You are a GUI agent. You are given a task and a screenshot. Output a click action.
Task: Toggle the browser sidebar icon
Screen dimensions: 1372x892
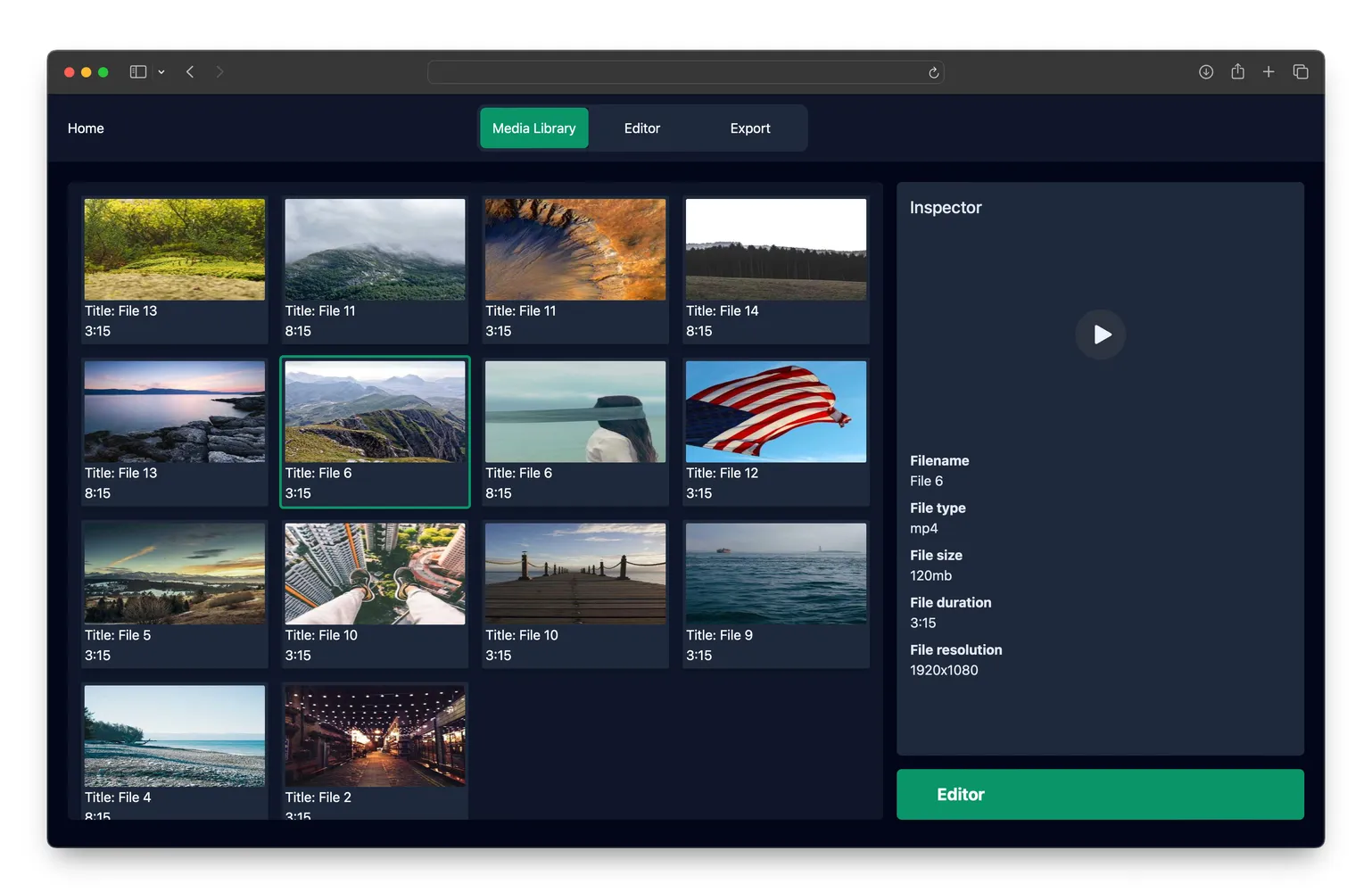[138, 72]
